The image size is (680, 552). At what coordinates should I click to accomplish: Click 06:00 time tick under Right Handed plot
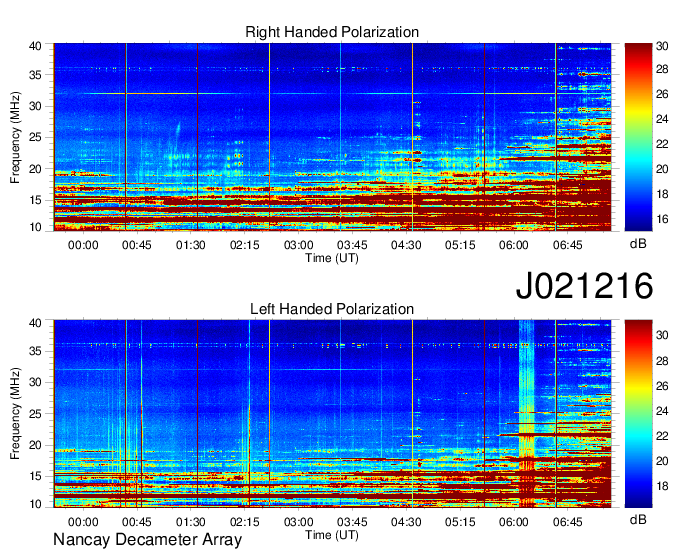[513, 245]
